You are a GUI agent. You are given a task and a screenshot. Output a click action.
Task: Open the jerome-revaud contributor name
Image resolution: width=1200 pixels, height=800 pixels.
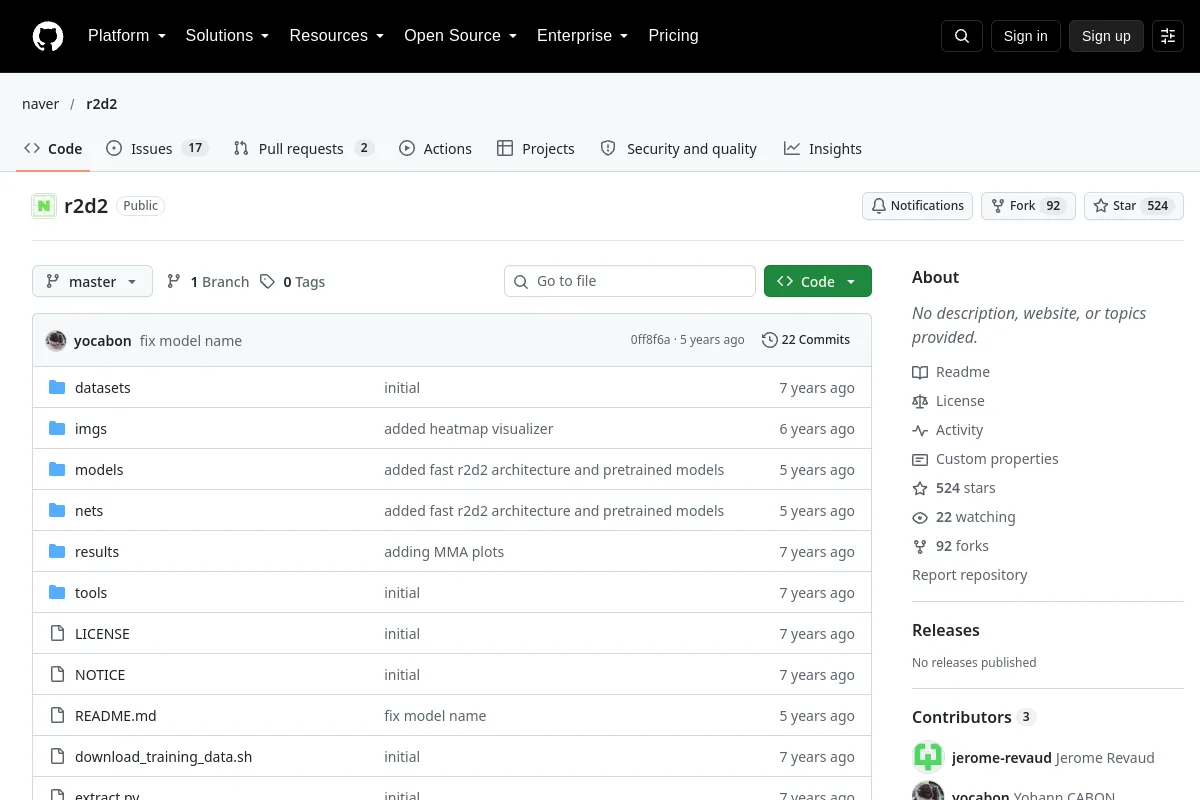1002,757
